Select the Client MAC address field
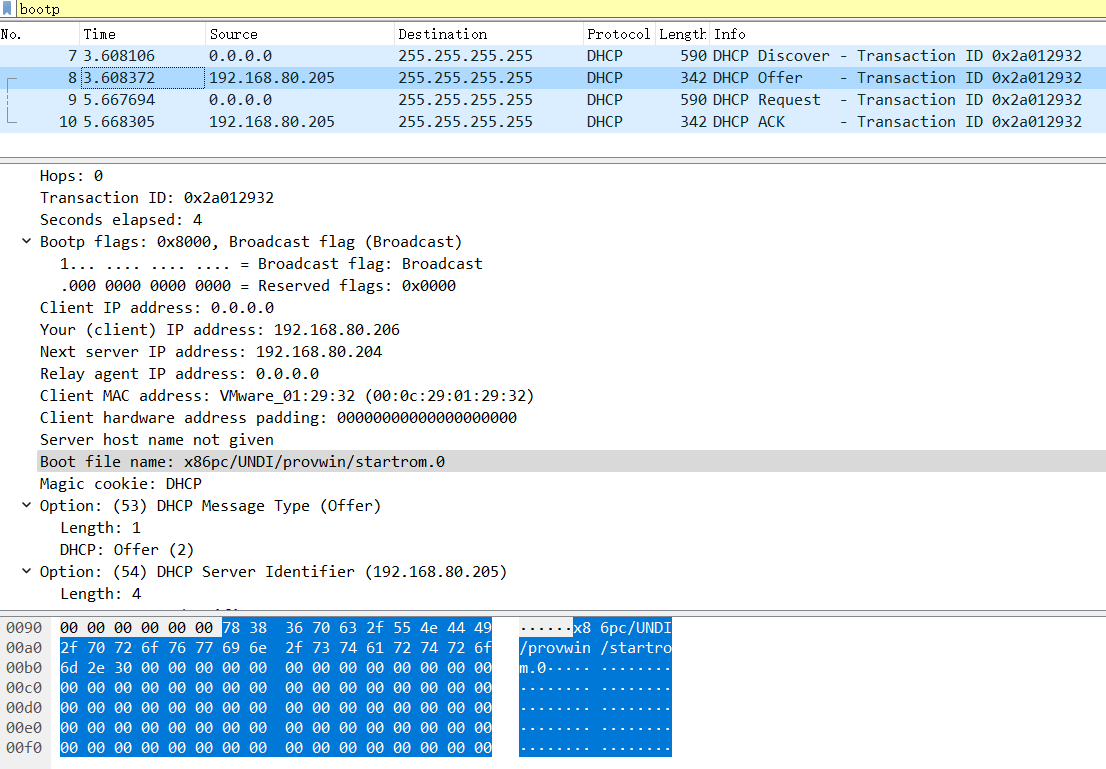Screen dimensions: 1106x769 pos(286,396)
